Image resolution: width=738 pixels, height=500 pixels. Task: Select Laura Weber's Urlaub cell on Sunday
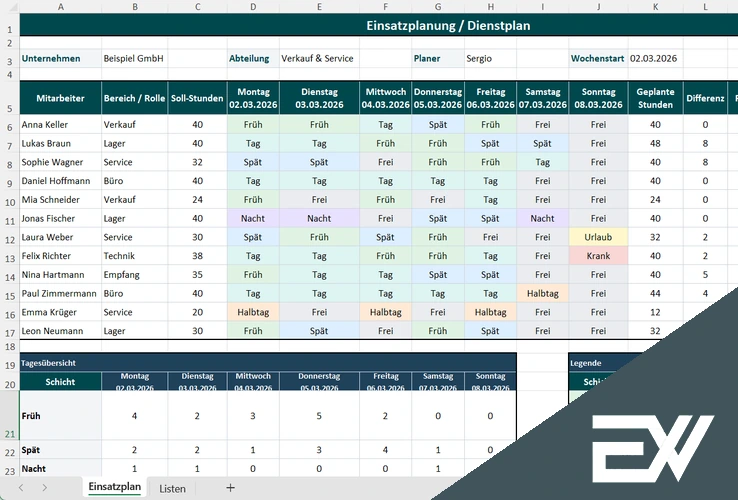point(598,237)
